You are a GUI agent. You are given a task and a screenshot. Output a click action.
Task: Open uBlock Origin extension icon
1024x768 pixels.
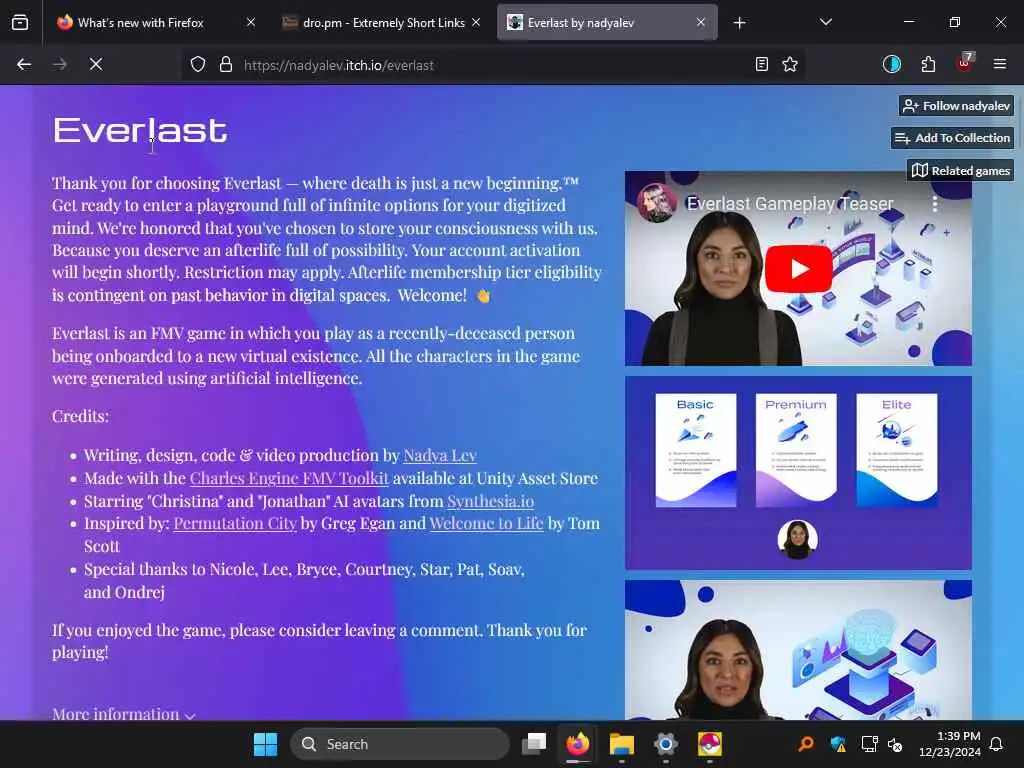coord(965,63)
